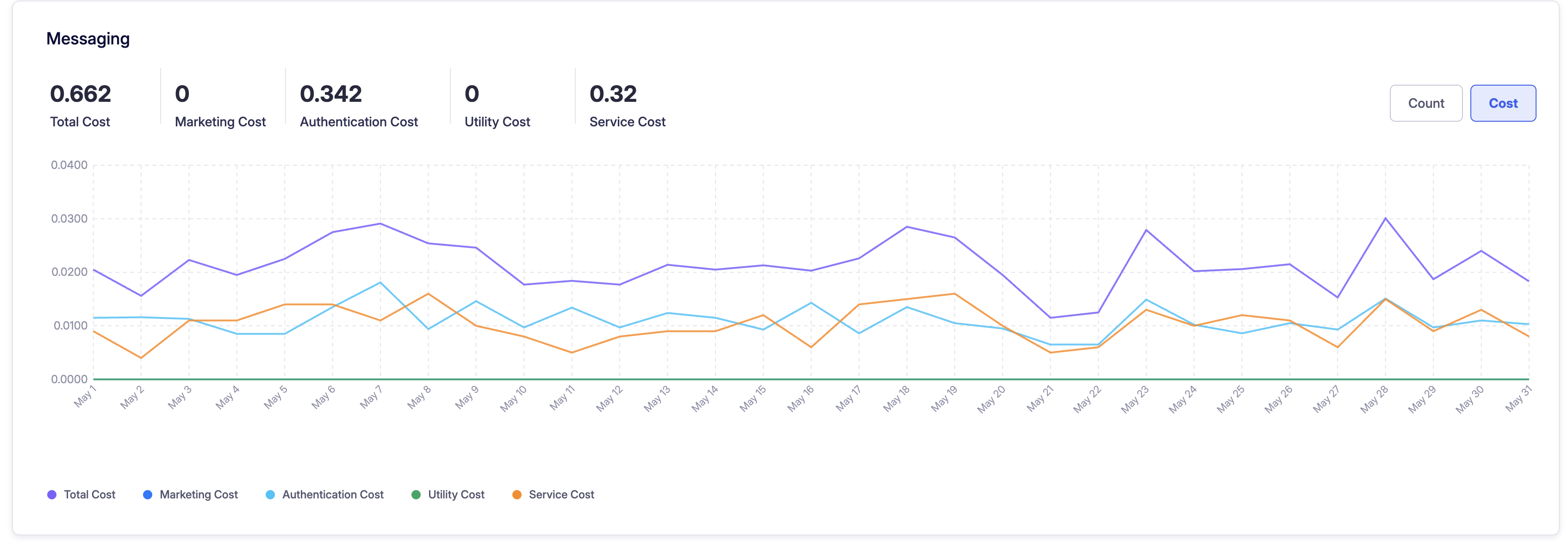The height and width of the screenshot is (547, 1568).
Task: Click the green Utility Cost legend dot
Action: tap(416, 495)
